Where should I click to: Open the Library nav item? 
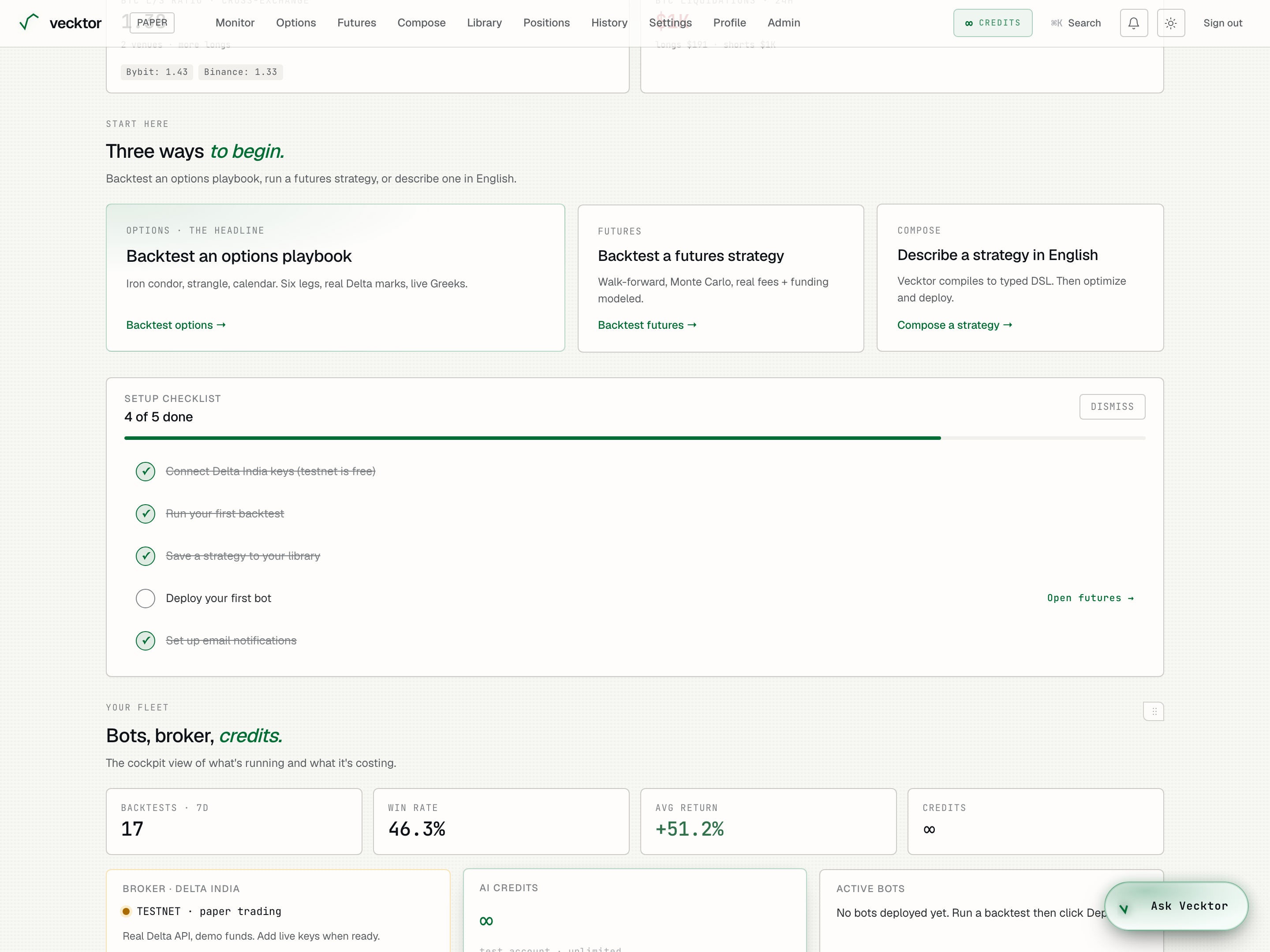(484, 23)
